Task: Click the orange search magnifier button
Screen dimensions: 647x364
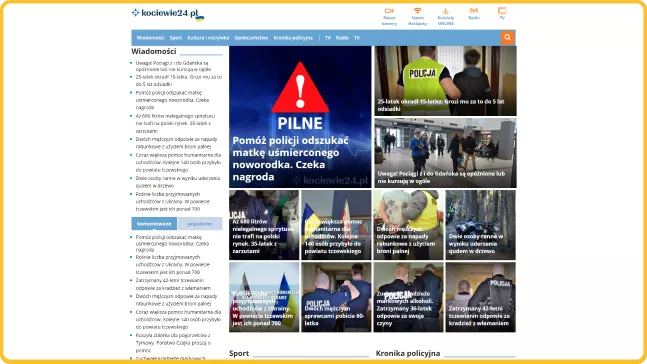Action: [x=507, y=38]
